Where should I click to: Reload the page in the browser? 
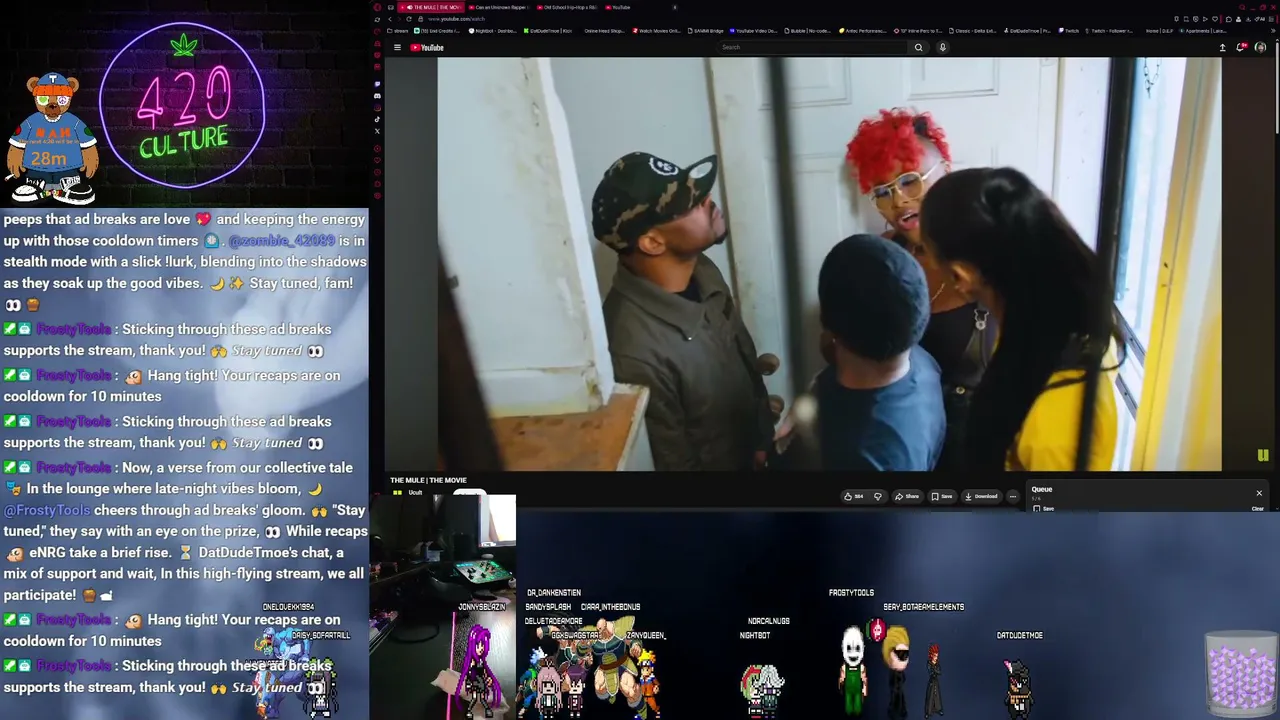pos(408,19)
